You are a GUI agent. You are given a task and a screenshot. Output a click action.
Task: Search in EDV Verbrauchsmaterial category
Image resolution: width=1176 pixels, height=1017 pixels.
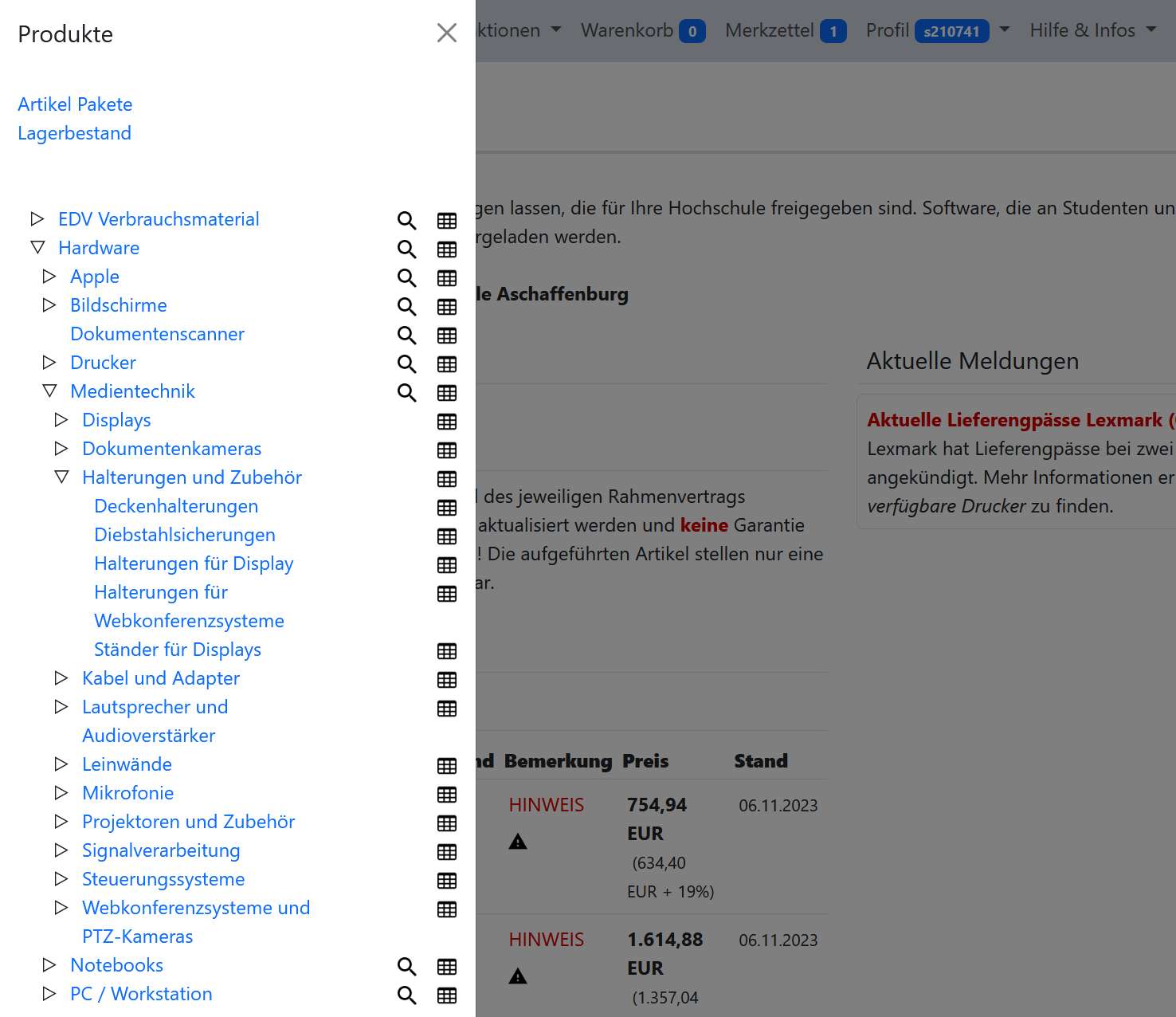(x=407, y=221)
